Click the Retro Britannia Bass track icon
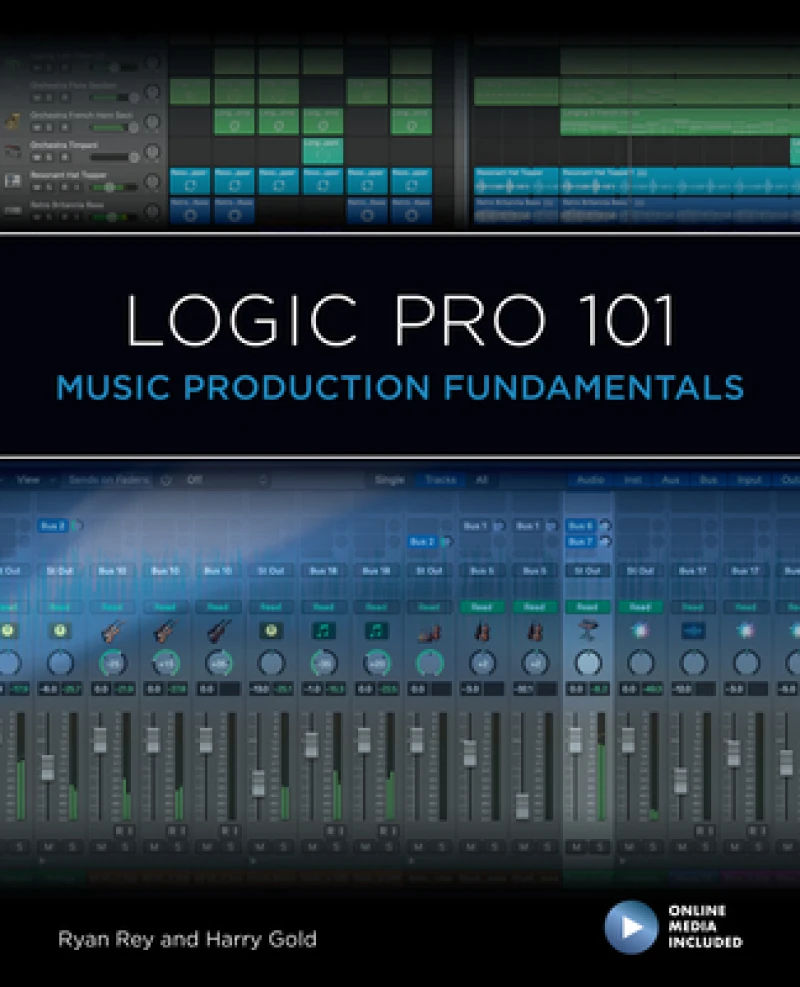Viewport: 800px width, 987px height. click(x=11, y=209)
